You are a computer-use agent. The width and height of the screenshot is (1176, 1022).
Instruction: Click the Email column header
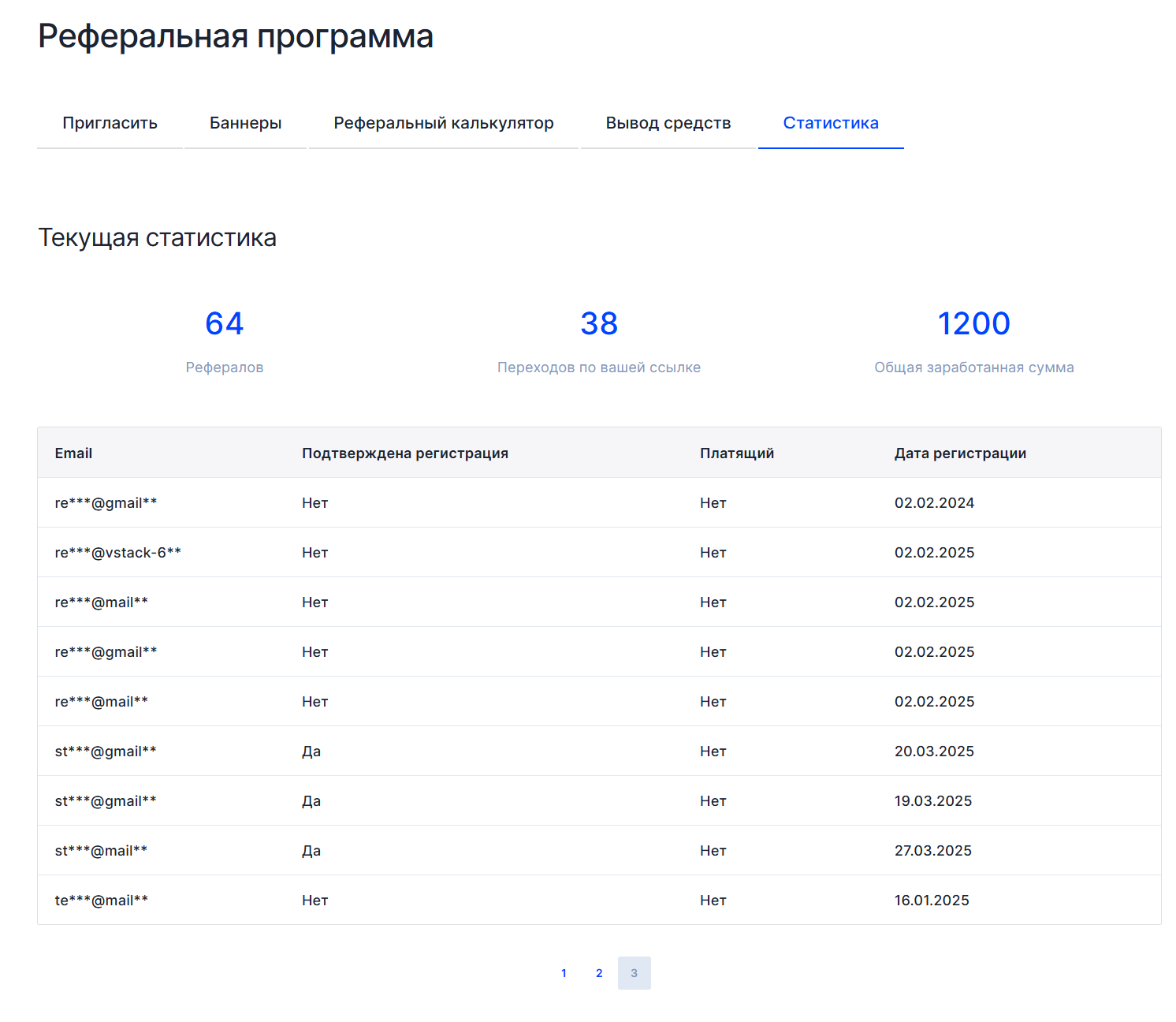(73, 453)
